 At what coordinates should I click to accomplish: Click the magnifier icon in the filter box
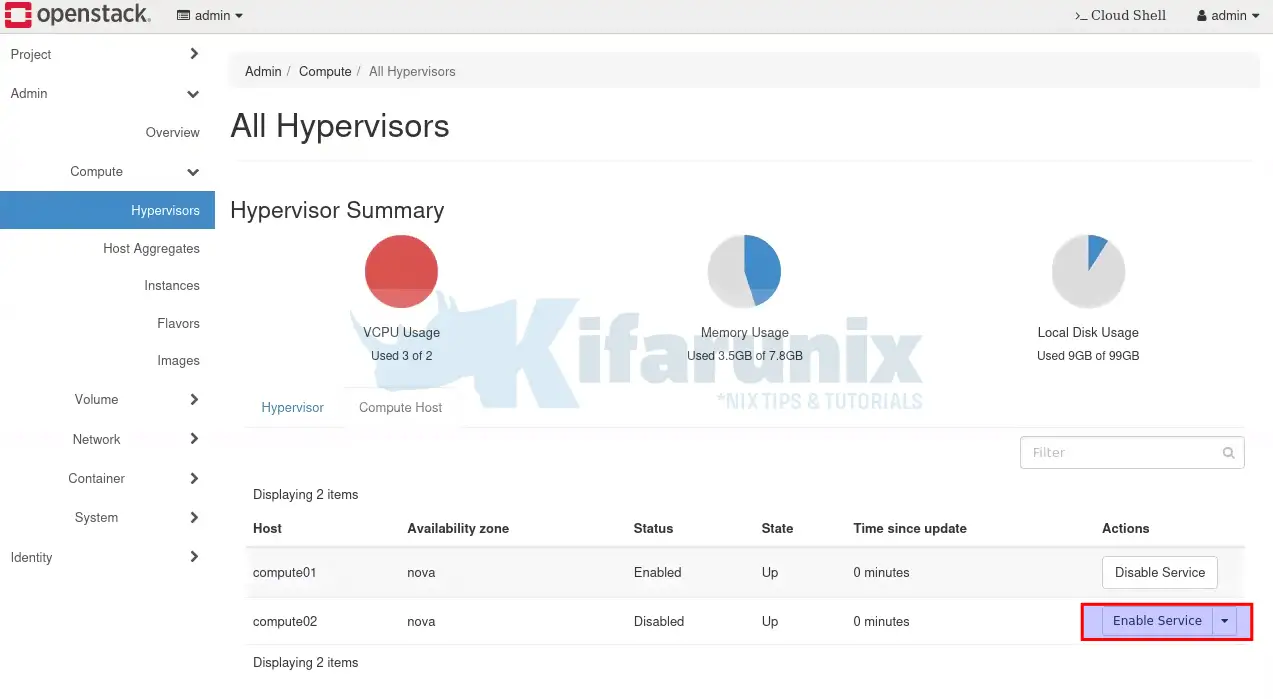(x=1228, y=452)
